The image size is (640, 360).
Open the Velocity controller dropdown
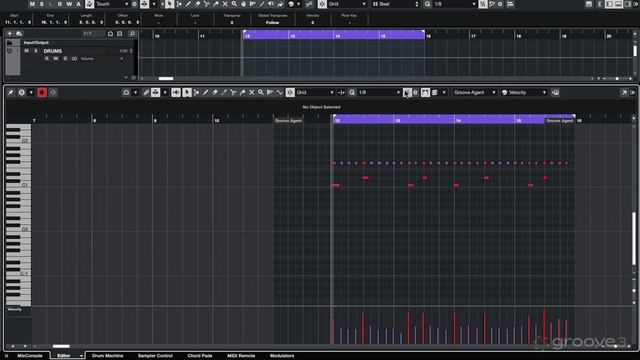[524, 93]
